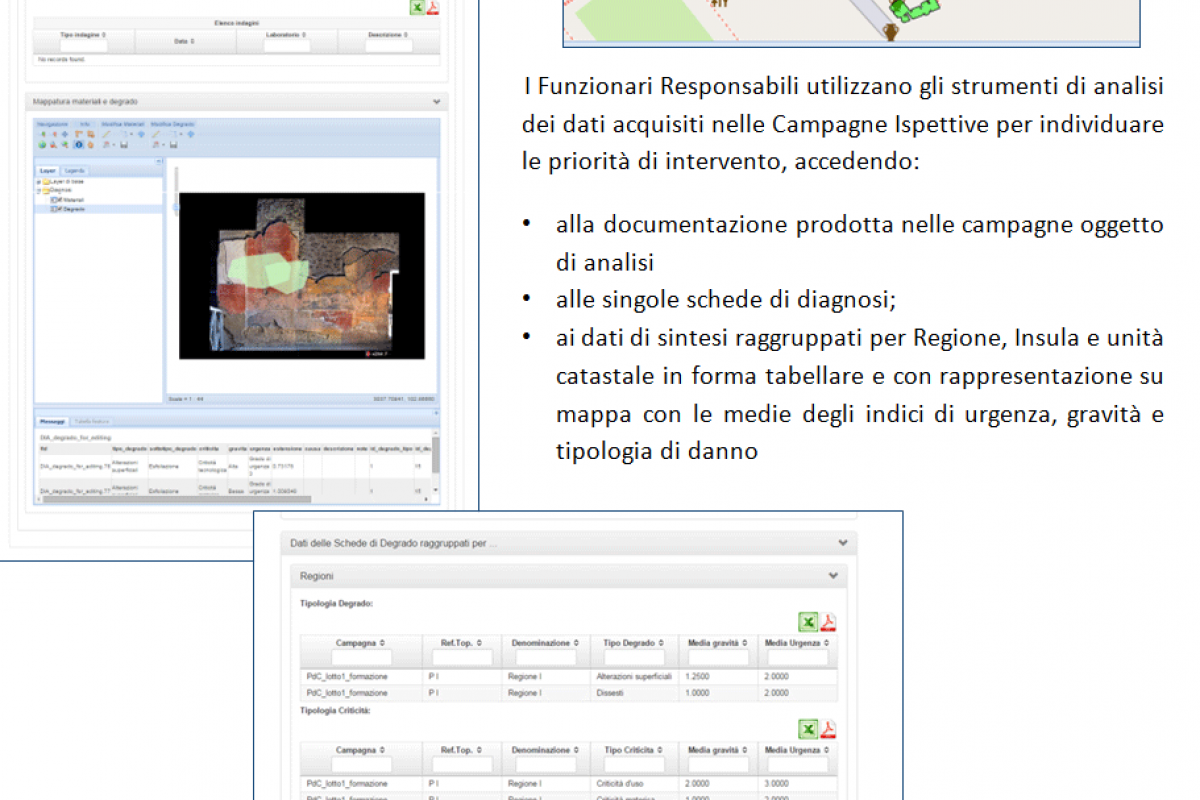Select the Materiali layer row in the tree
Viewport: 1200px width, 800px height.
pyautogui.click(x=100, y=200)
